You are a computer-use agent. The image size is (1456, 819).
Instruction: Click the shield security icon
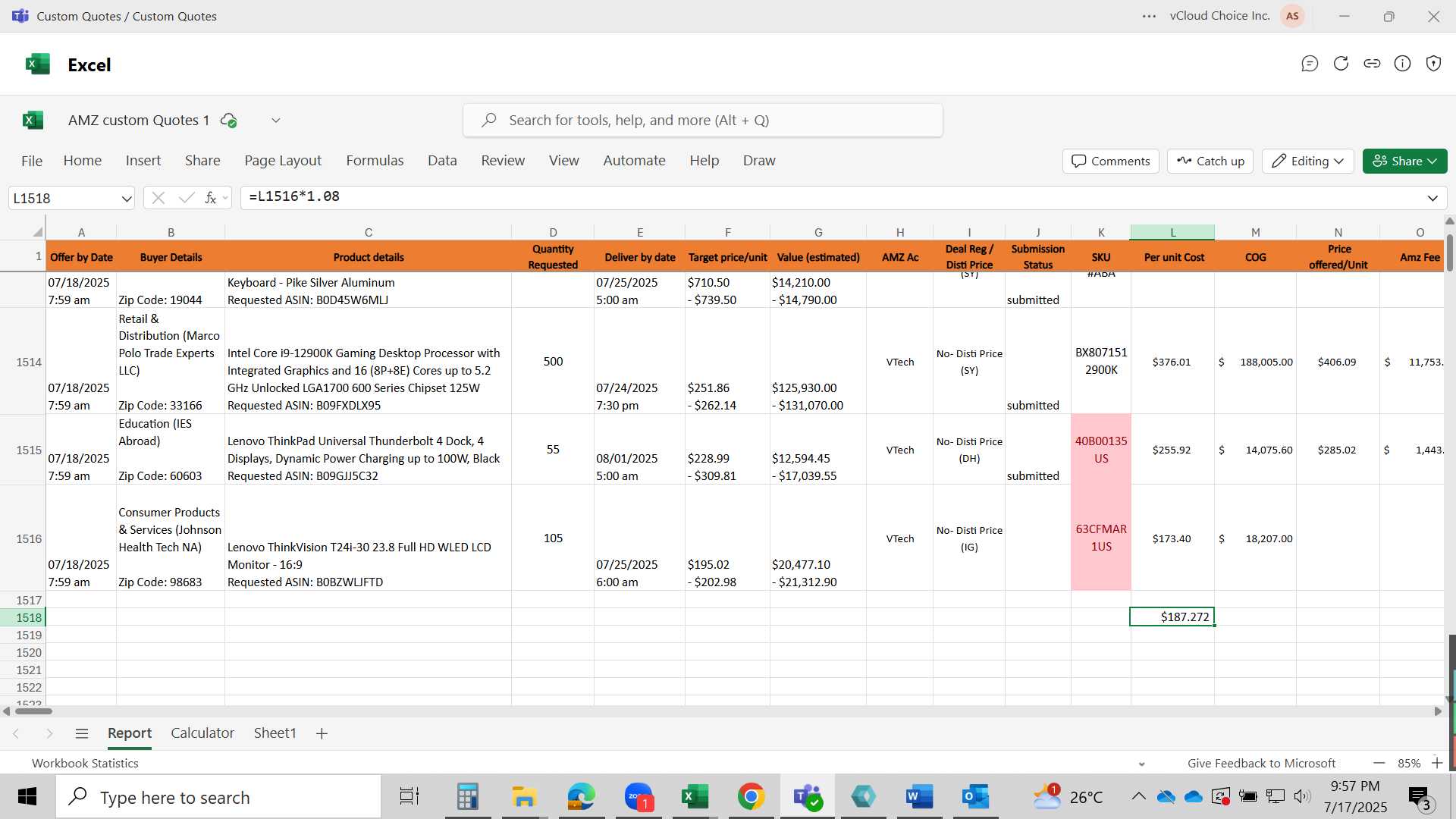pyautogui.click(x=1433, y=64)
